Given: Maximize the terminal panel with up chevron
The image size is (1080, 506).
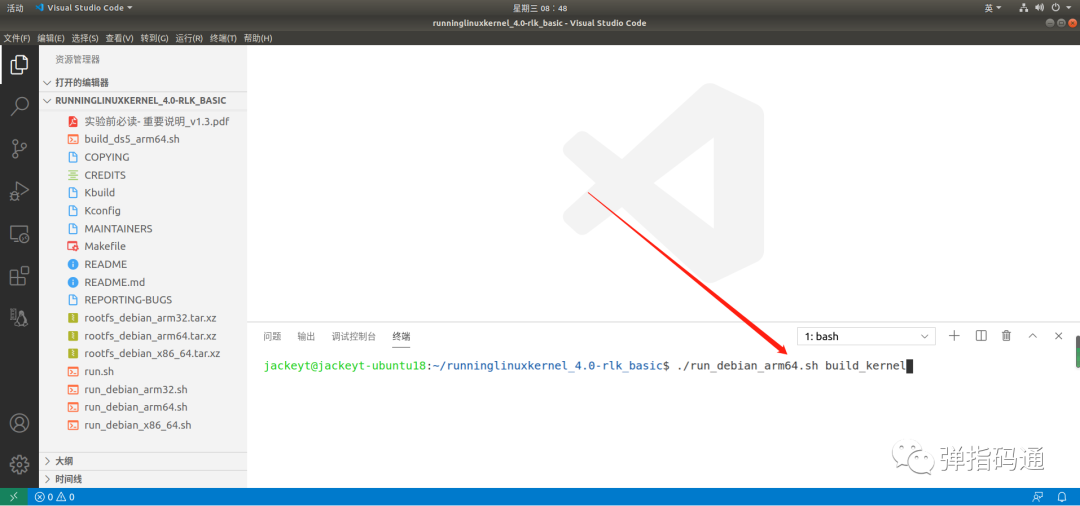Looking at the screenshot, I should [x=1032, y=336].
